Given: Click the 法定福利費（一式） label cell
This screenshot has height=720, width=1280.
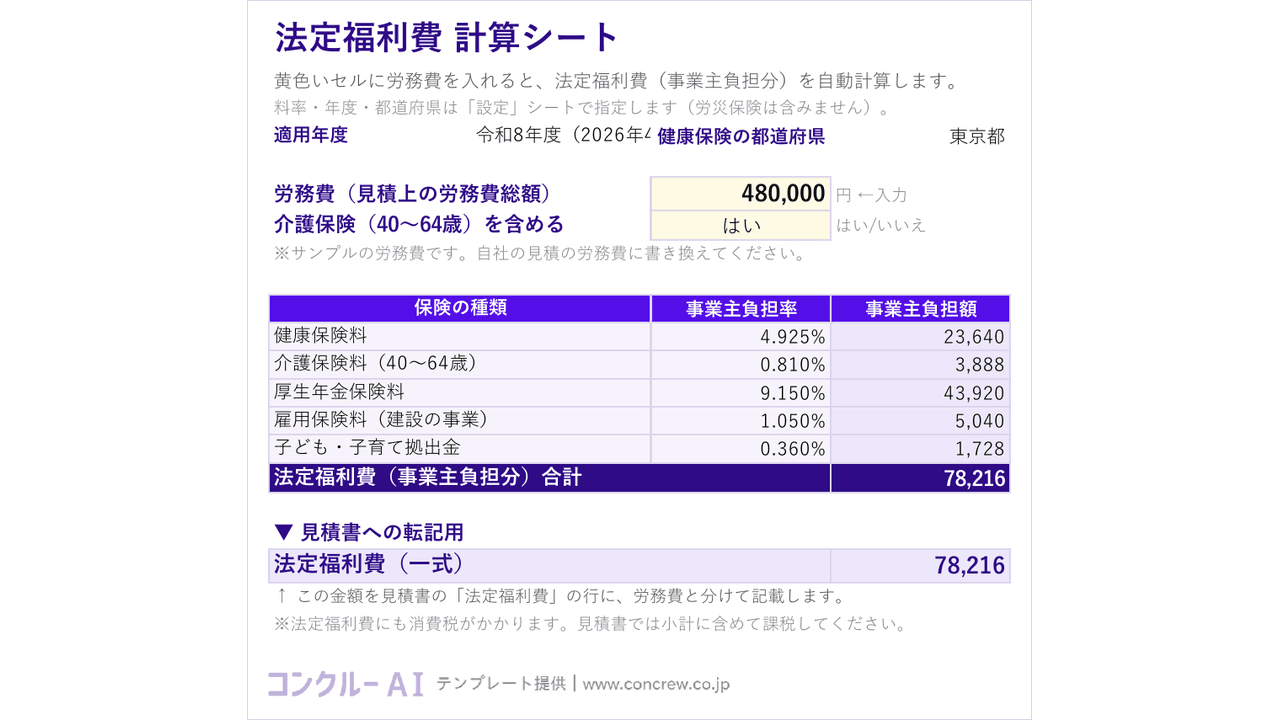Looking at the screenshot, I should click(x=550, y=565).
